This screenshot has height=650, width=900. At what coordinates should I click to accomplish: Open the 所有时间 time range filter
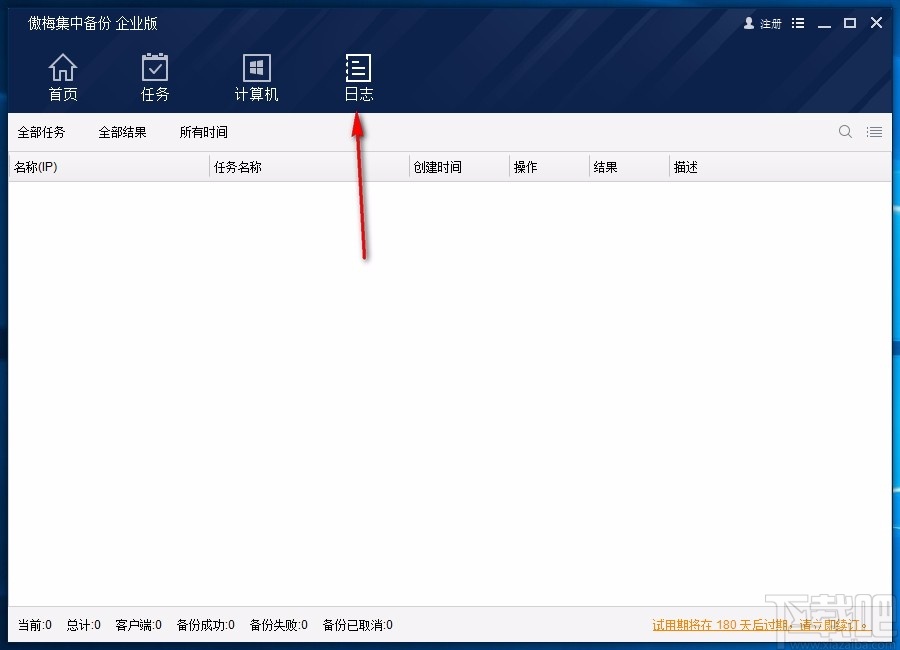click(x=202, y=131)
